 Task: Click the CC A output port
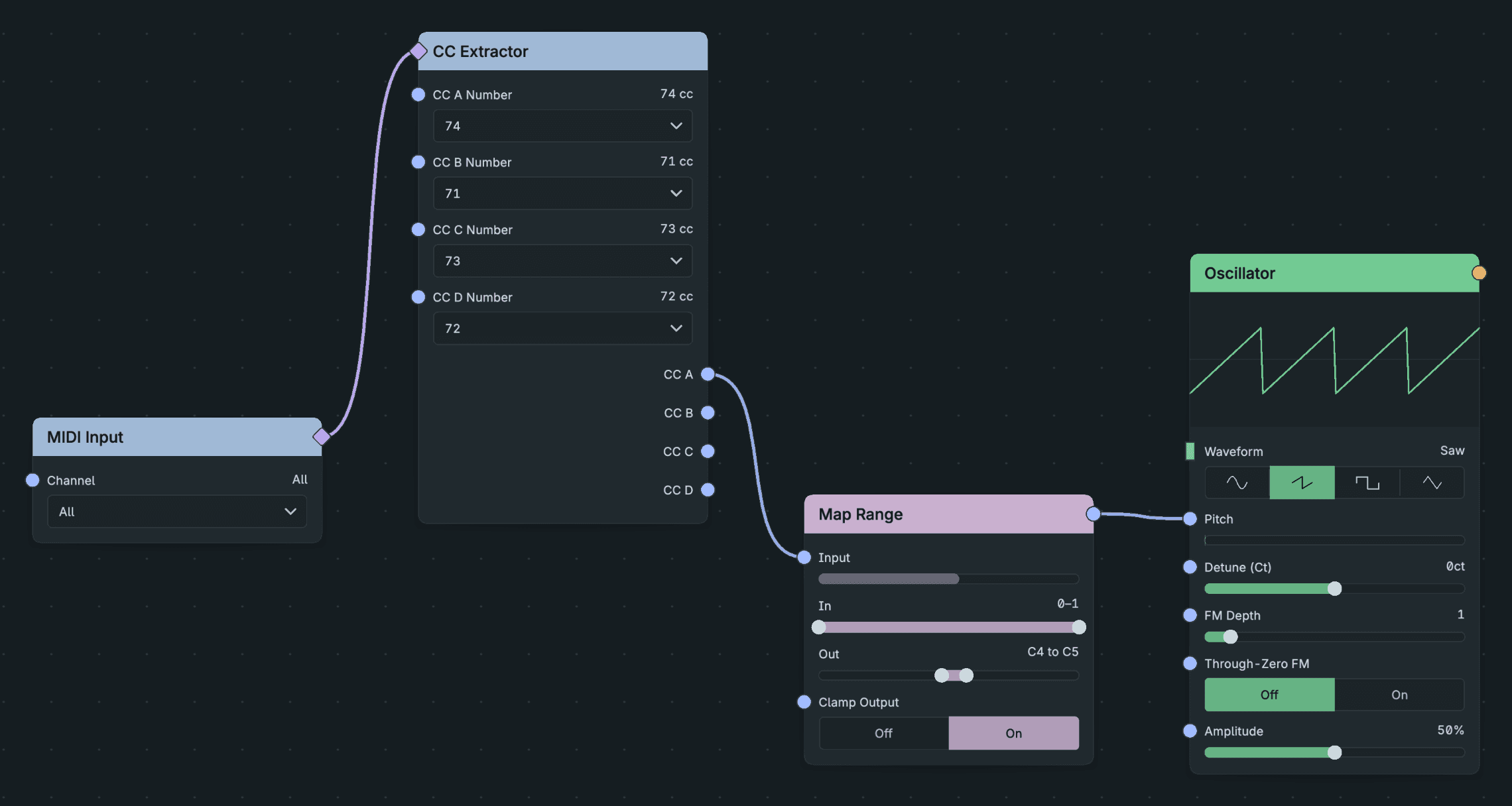click(x=708, y=374)
